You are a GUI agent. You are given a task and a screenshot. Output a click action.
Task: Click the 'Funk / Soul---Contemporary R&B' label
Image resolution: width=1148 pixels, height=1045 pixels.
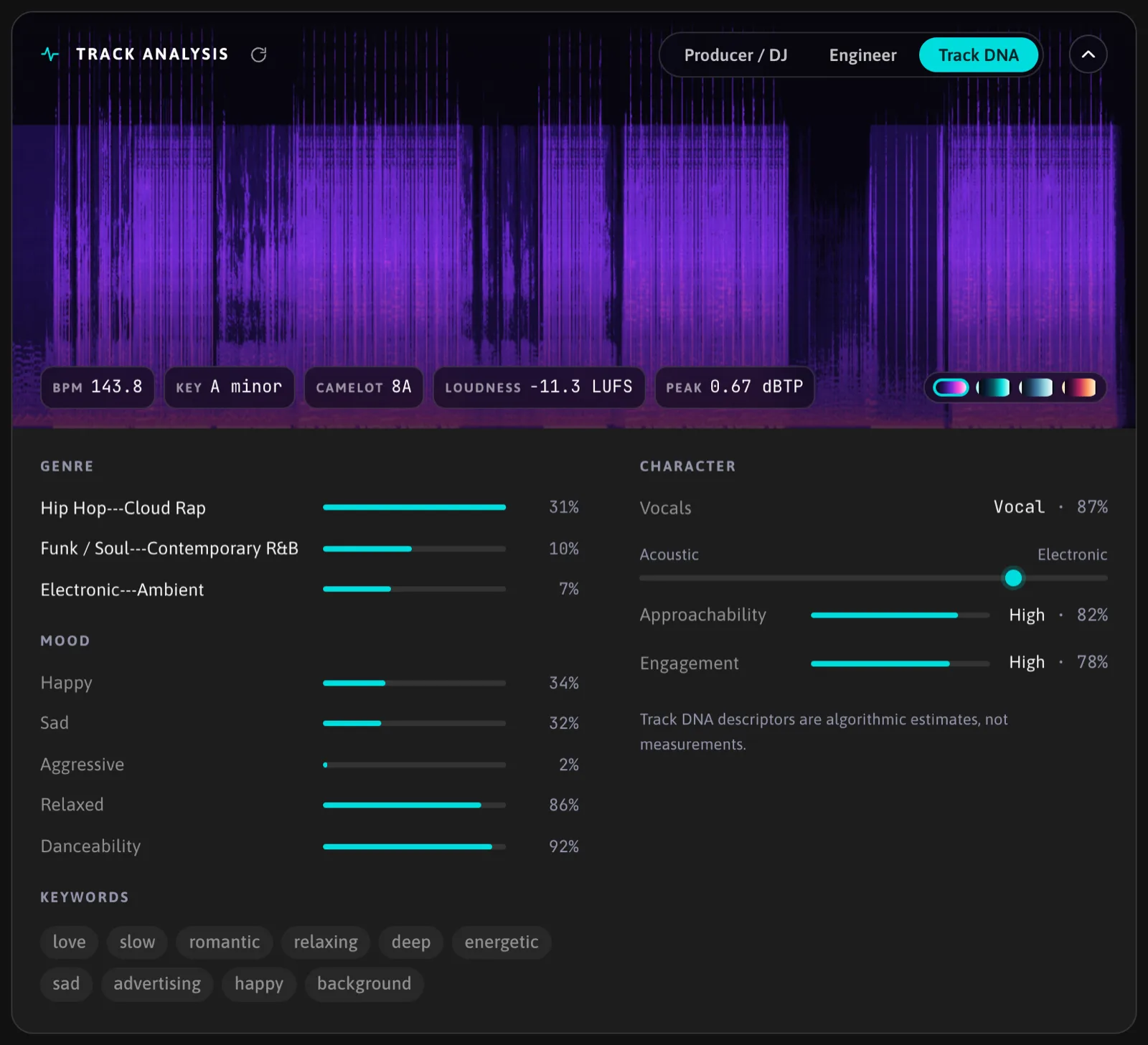click(x=169, y=549)
